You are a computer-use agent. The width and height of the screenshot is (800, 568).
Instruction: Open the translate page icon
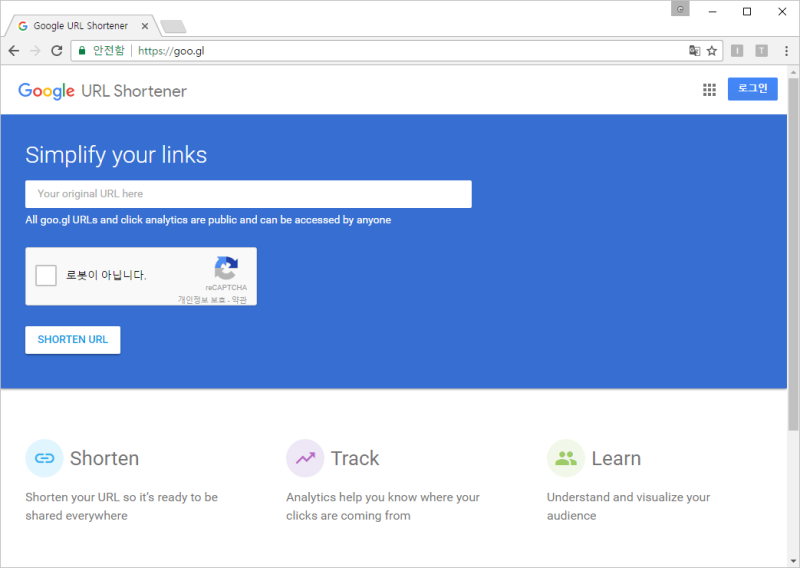[694, 51]
